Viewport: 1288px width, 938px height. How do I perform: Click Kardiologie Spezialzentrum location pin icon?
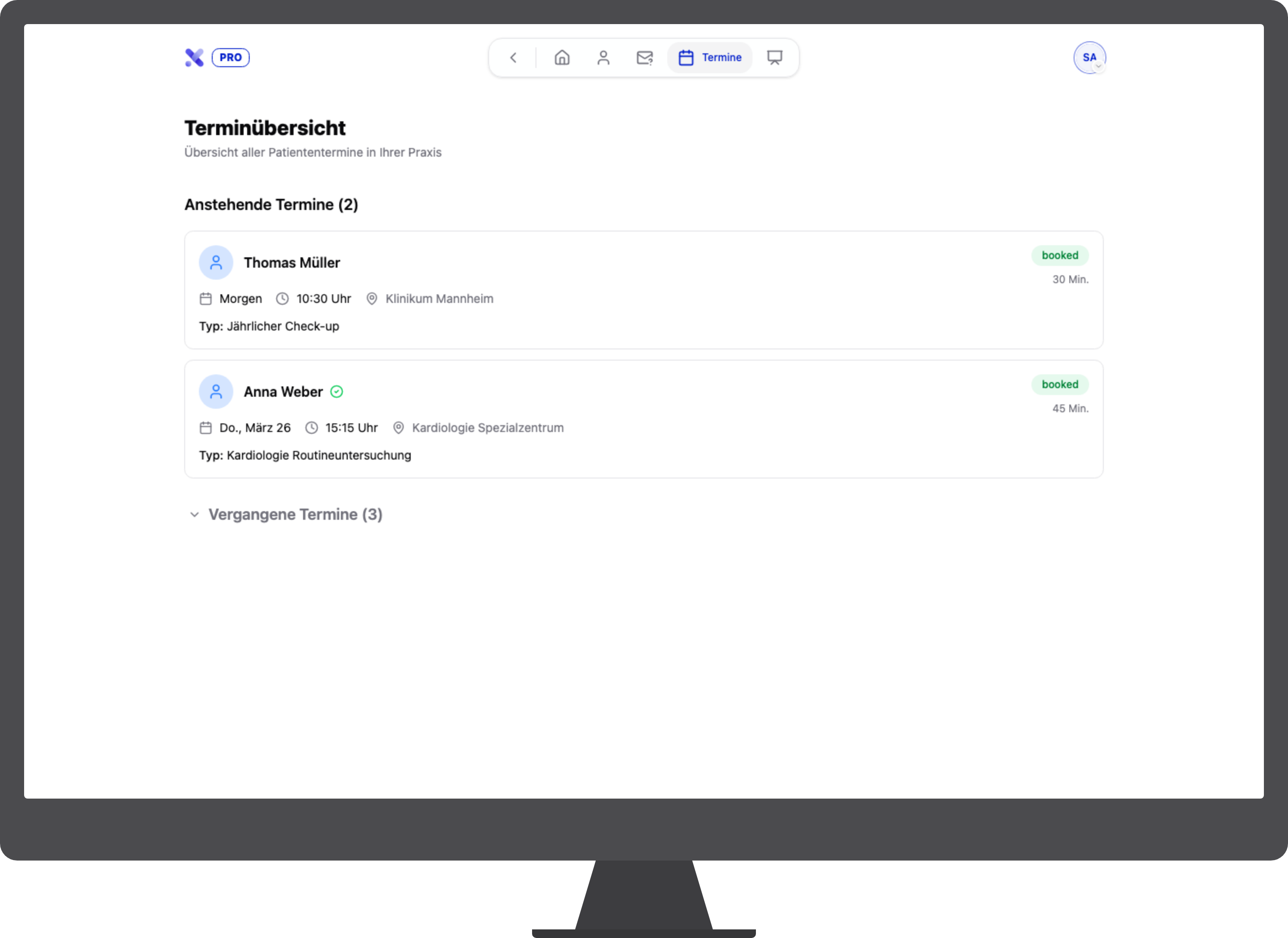pos(399,428)
